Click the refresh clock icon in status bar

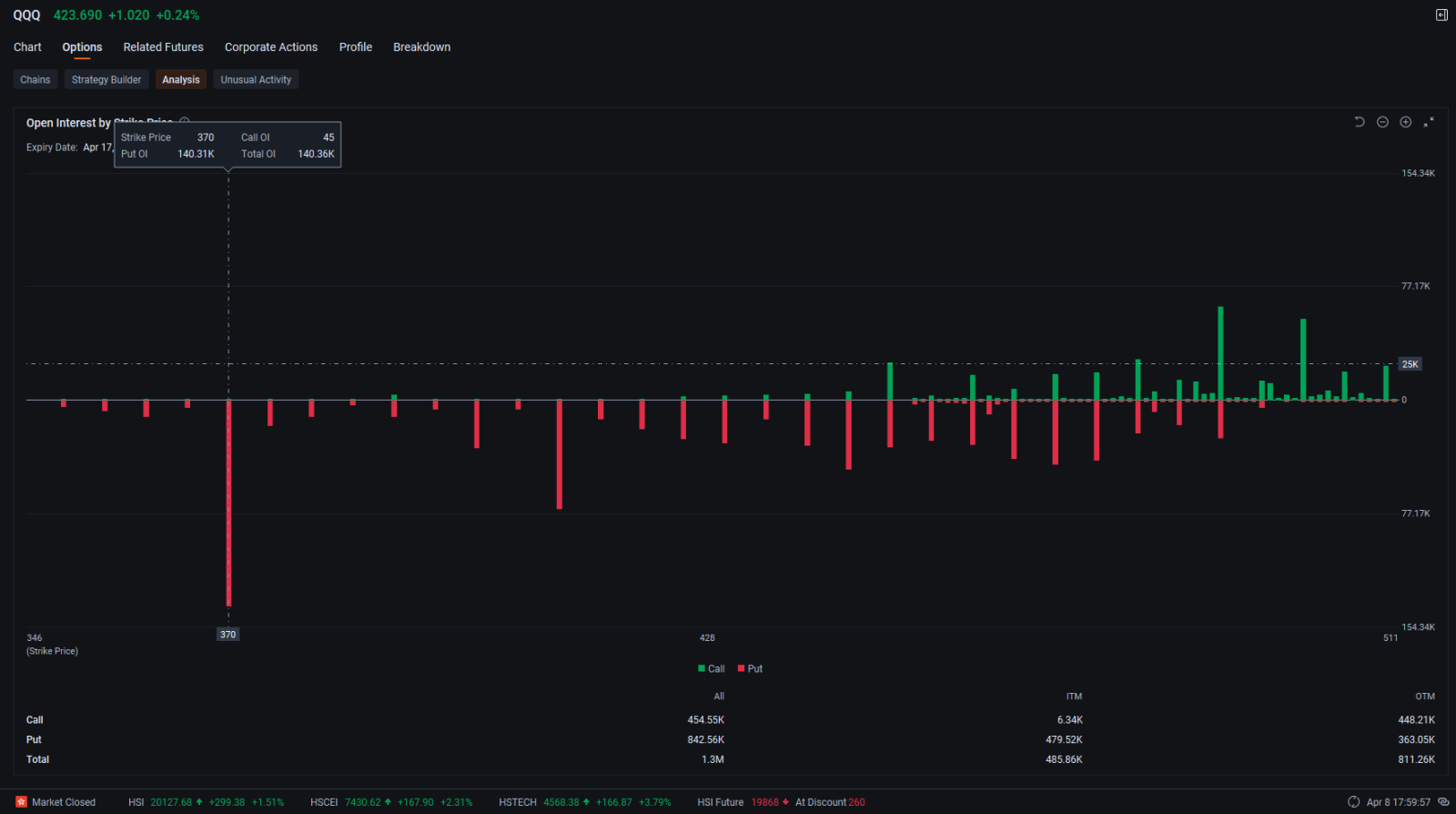[1353, 802]
